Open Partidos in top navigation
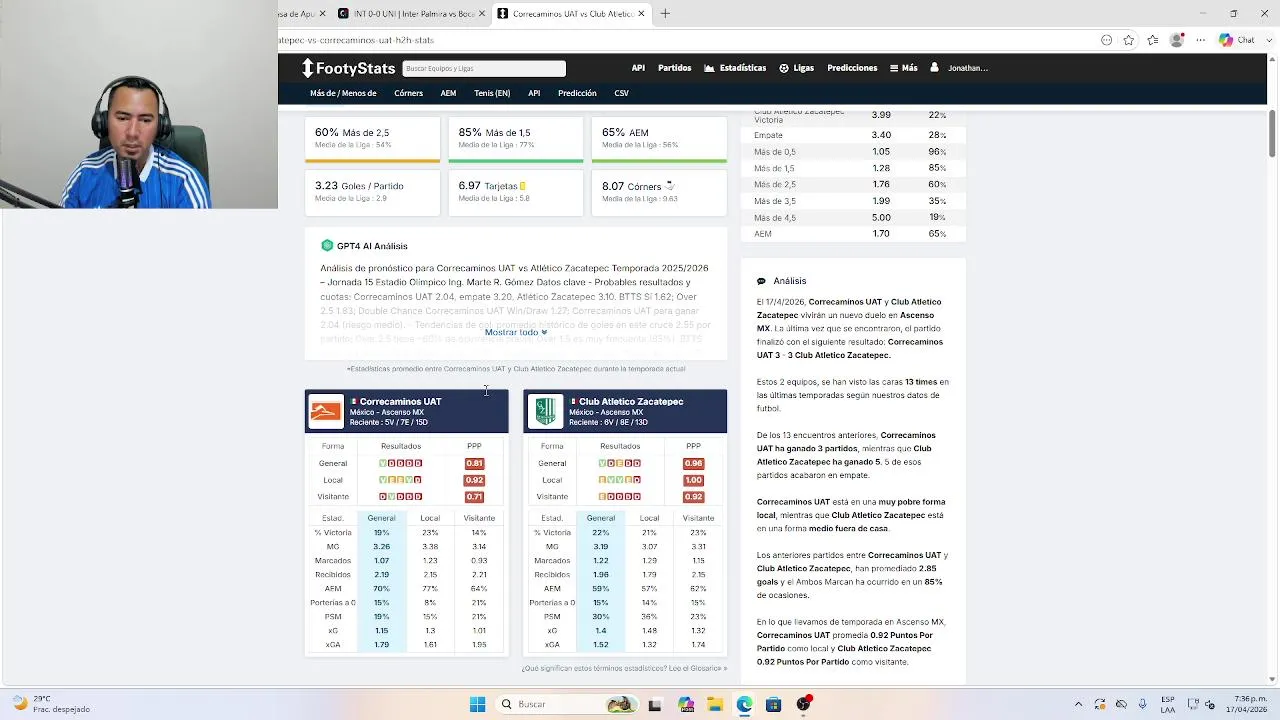The height and width of the screenshot is (720, 1280). pyautogui.click(x=675, y=68)
